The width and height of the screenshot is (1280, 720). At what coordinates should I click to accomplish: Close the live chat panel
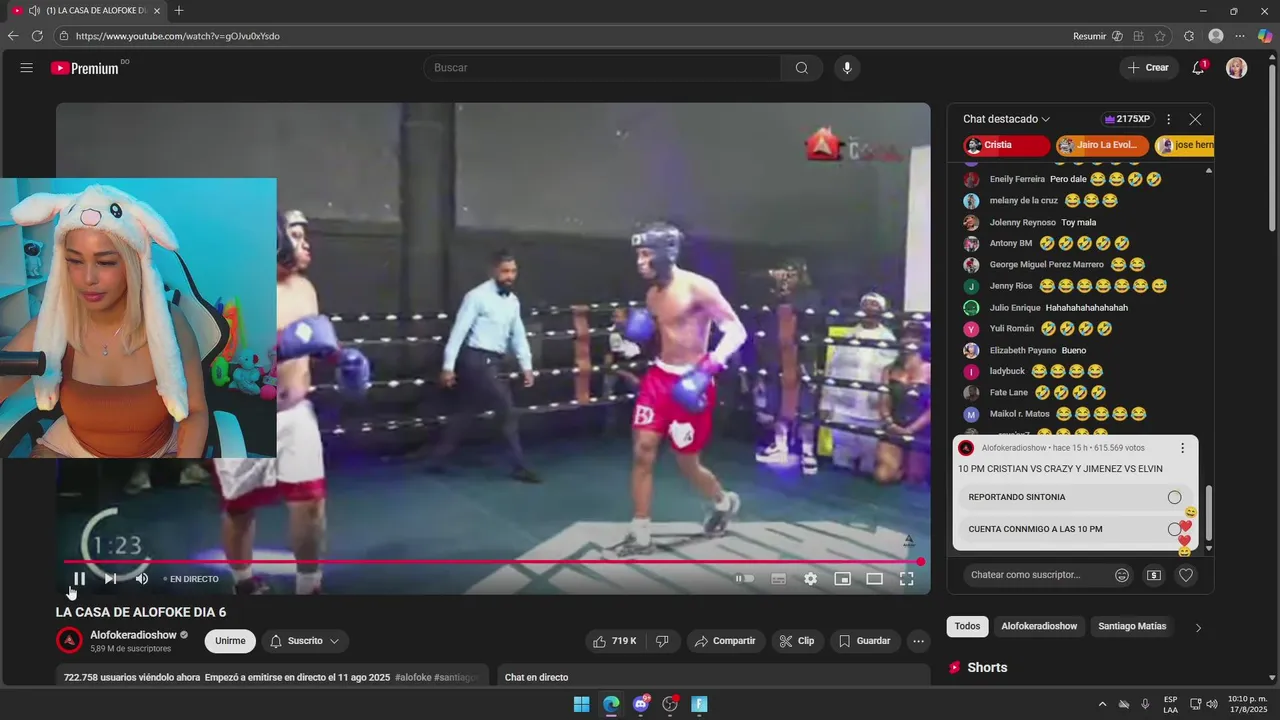(1195, 119)
